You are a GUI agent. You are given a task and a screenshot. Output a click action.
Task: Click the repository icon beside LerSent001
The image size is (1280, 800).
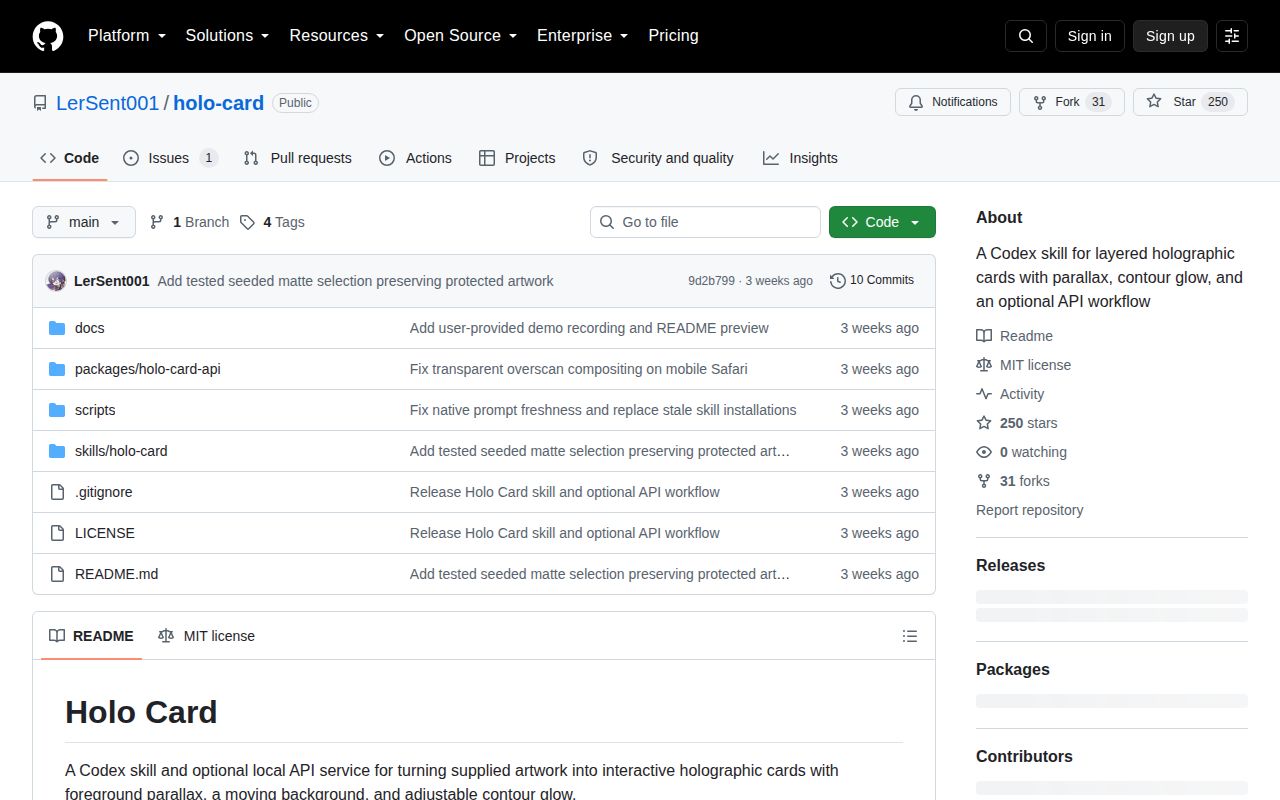[40, 103]
